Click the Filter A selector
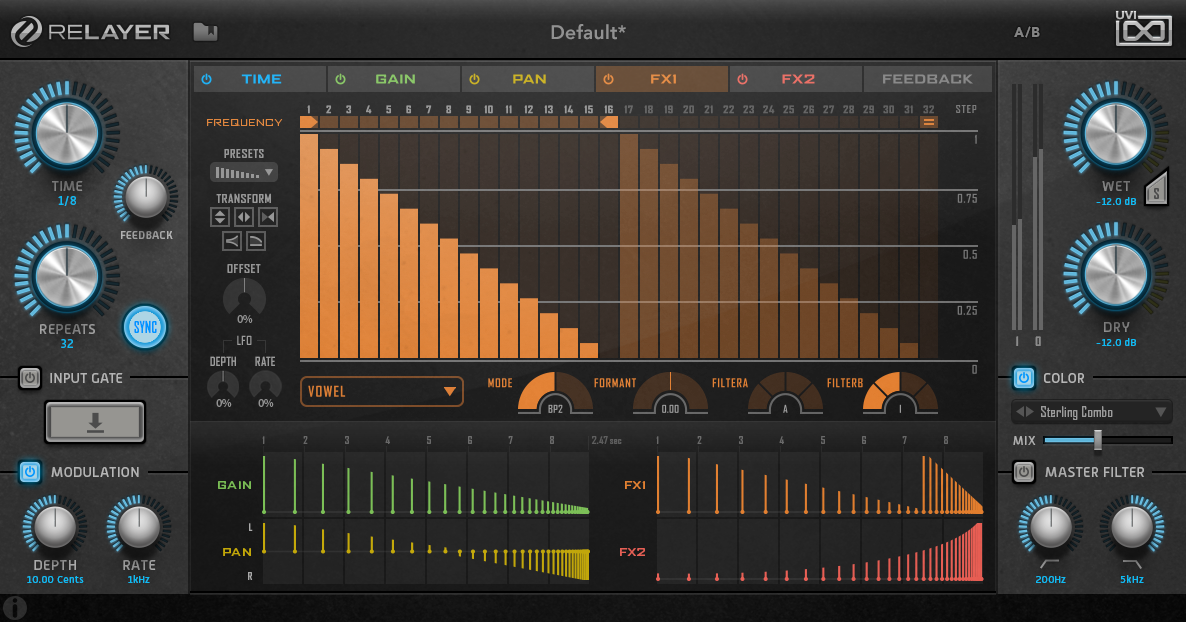Viewport: 1186px width, 622px height. click(785, 393)
